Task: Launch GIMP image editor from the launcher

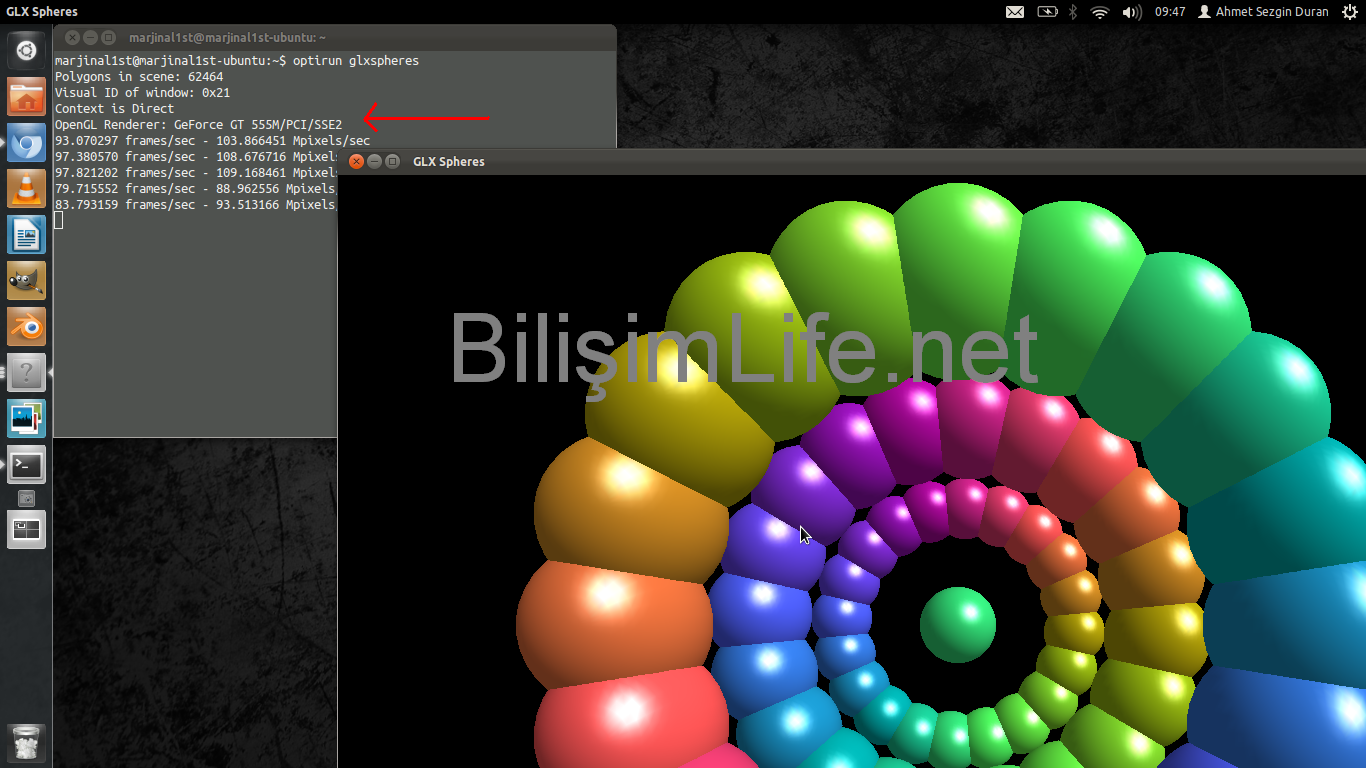Action: click(26, 281)
